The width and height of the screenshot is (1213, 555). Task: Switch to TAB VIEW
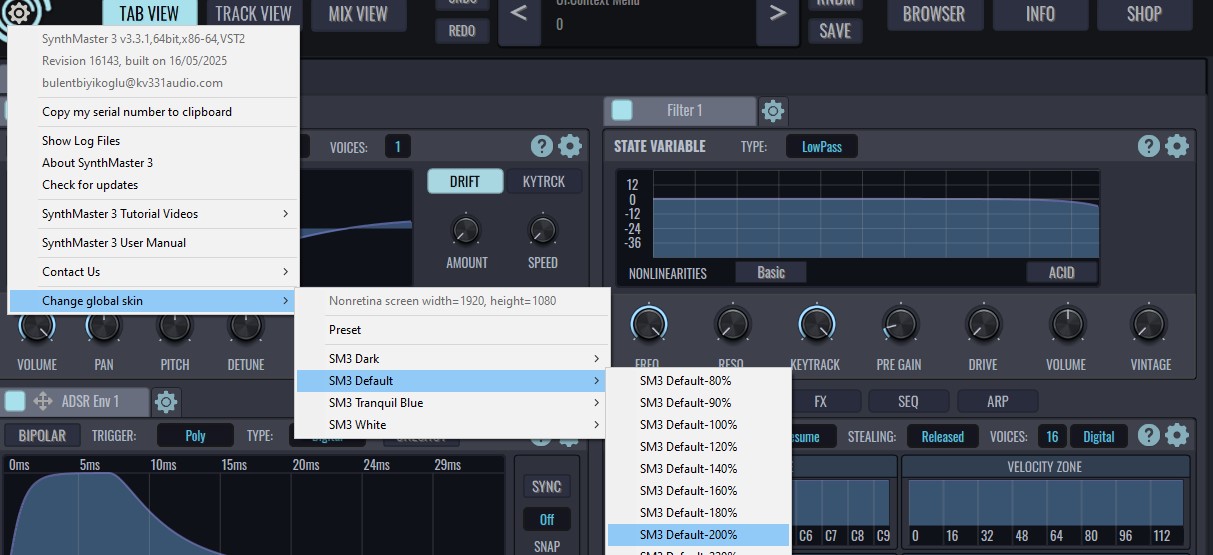(149, 14)
